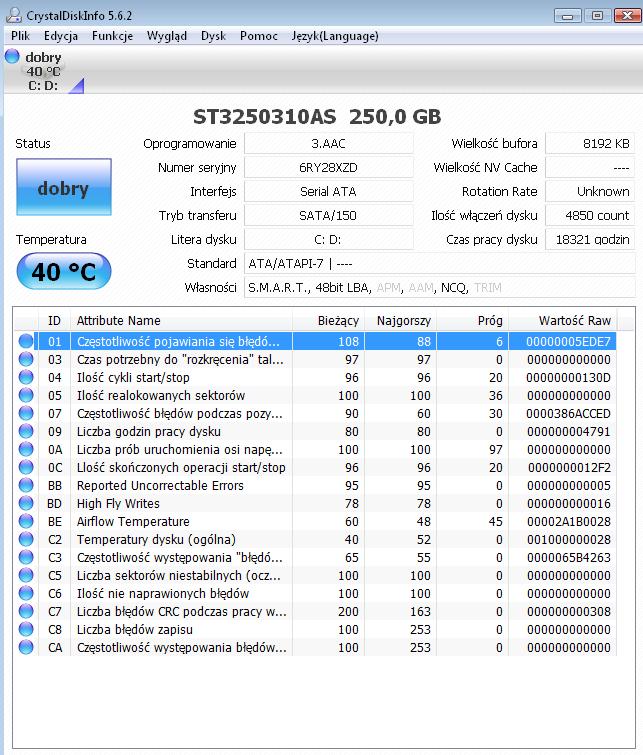Screen dimensions: 643x755
Task: Select the 'Ilość cykli start/stop' row
Action: pos(315,378)
